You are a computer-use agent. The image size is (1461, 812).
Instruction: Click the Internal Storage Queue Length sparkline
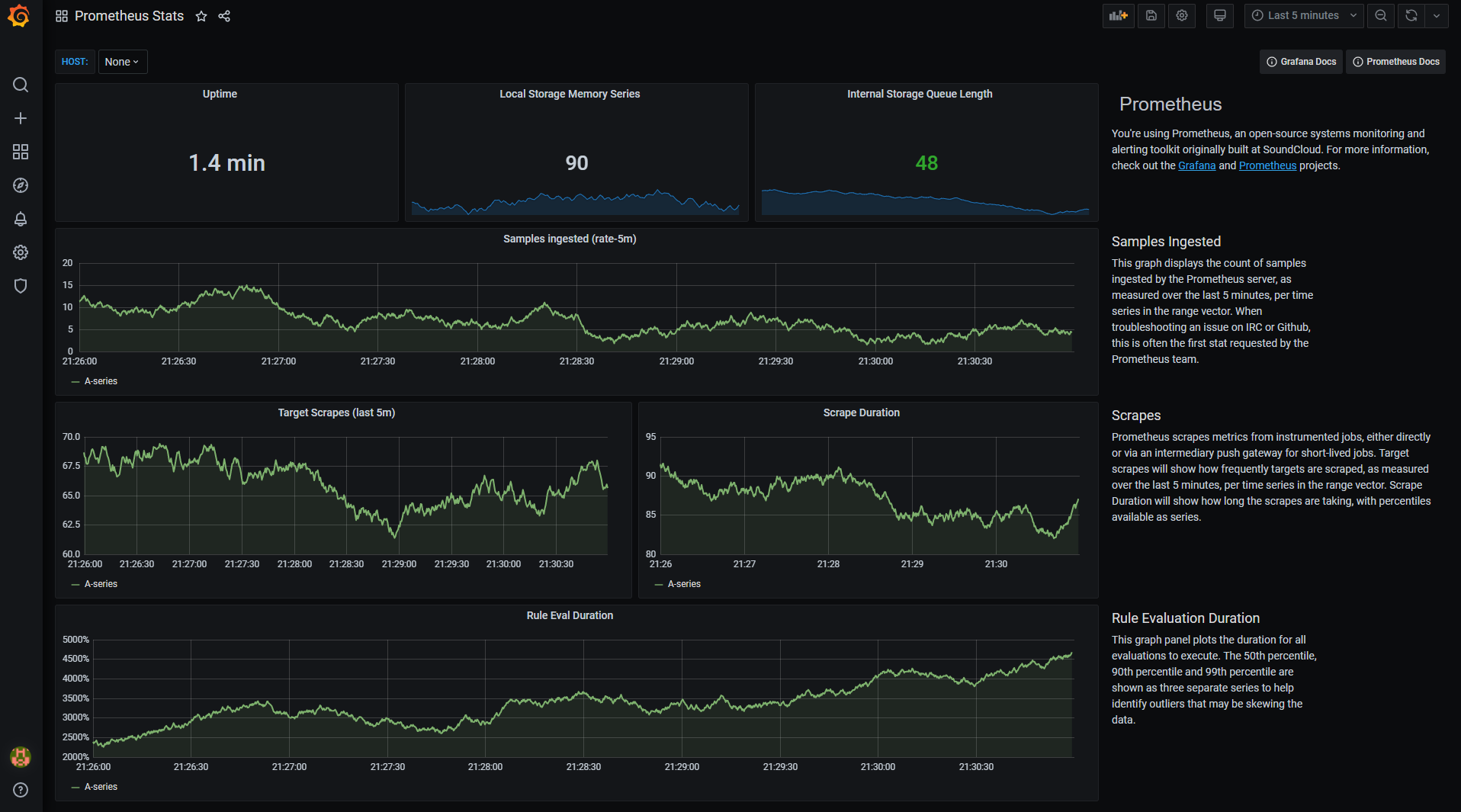tap(926, 202)
